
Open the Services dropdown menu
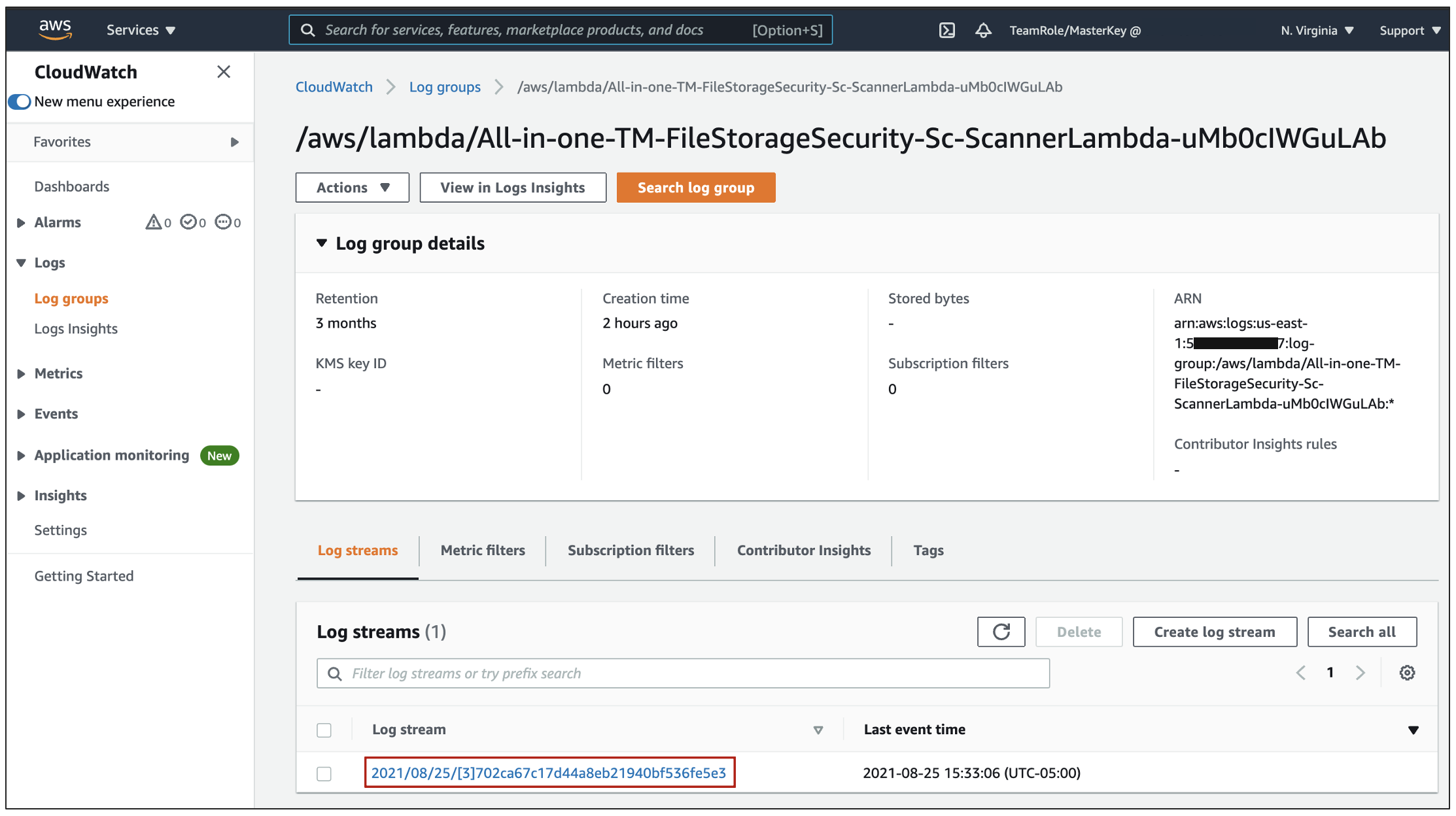pos(141,30)
